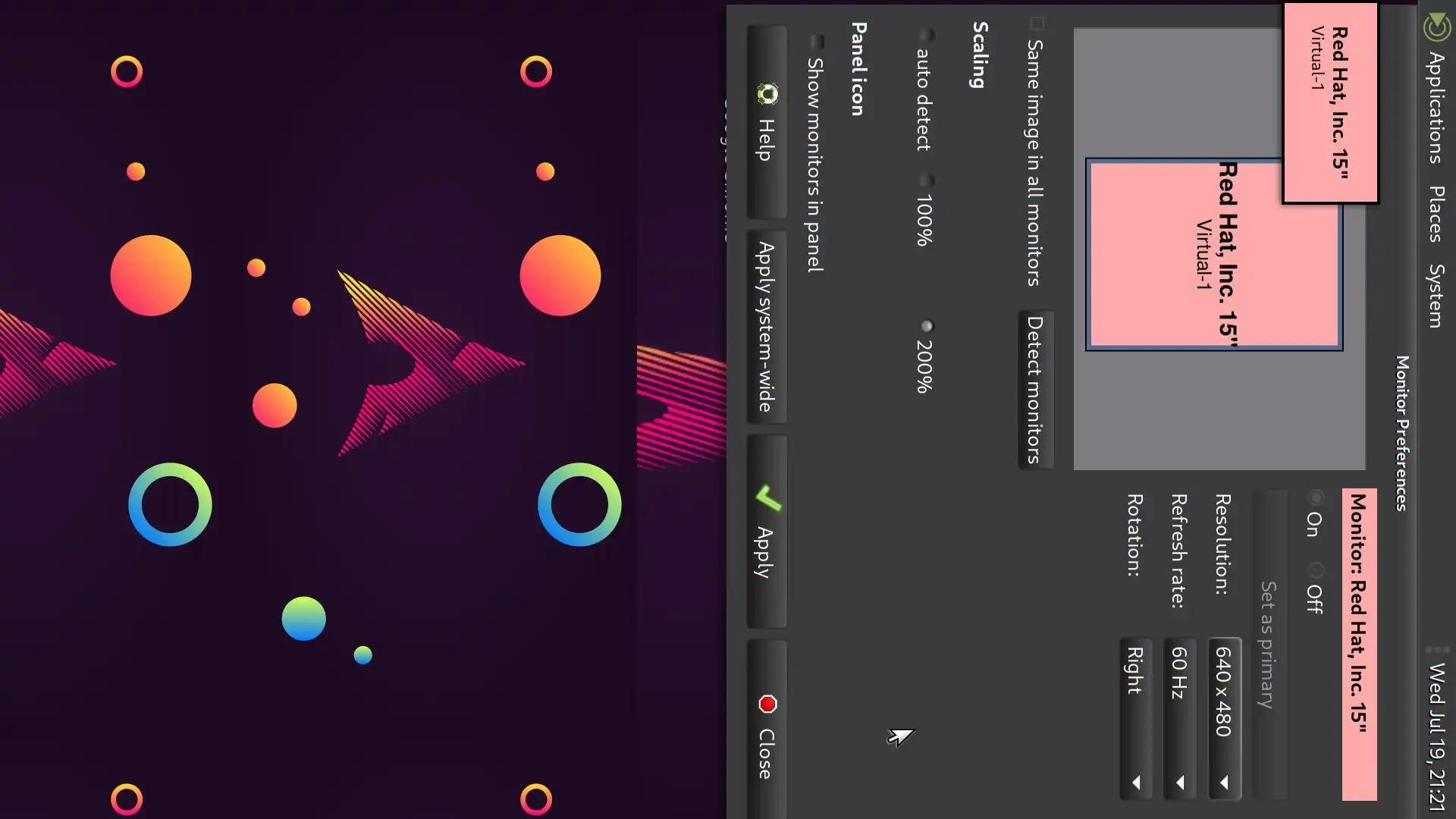This screenshot has width=1456, height=819.
Task: Expand the Rotation dropdown set to Right
Action: [x=1135, y=719]
